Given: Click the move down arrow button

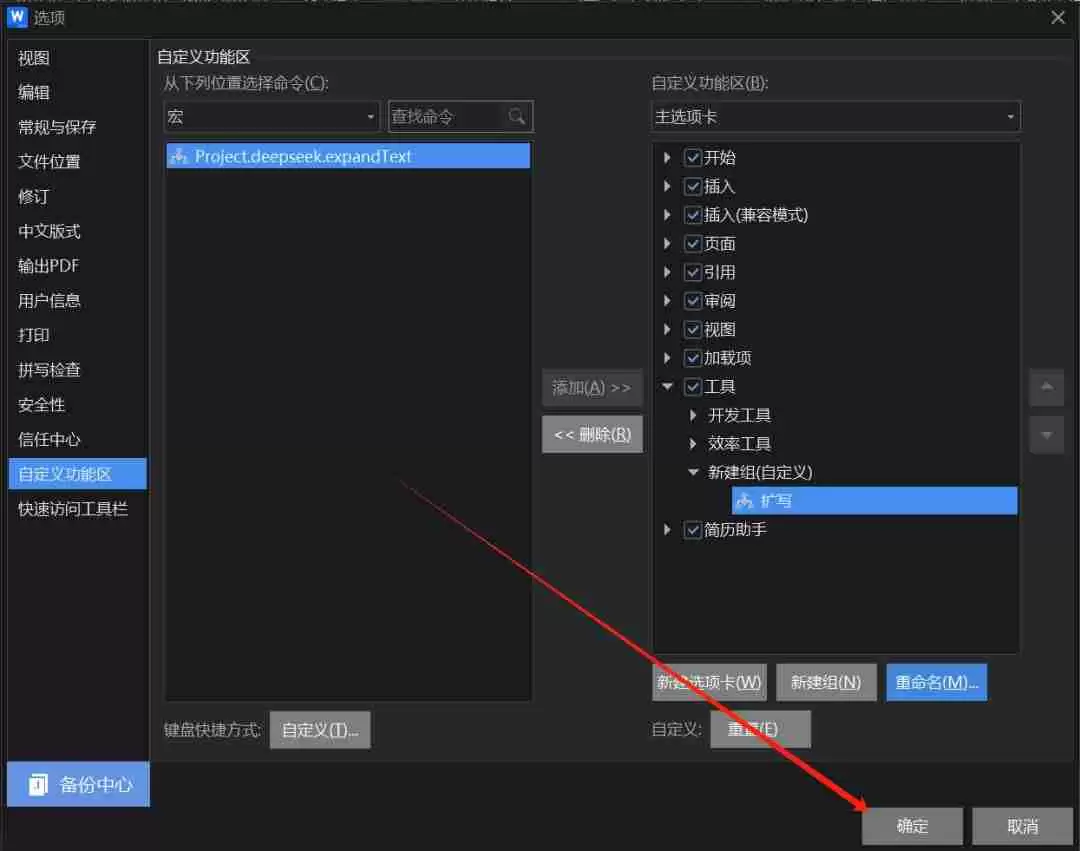Looking at the screenshot, I should tap(1046, 435).
